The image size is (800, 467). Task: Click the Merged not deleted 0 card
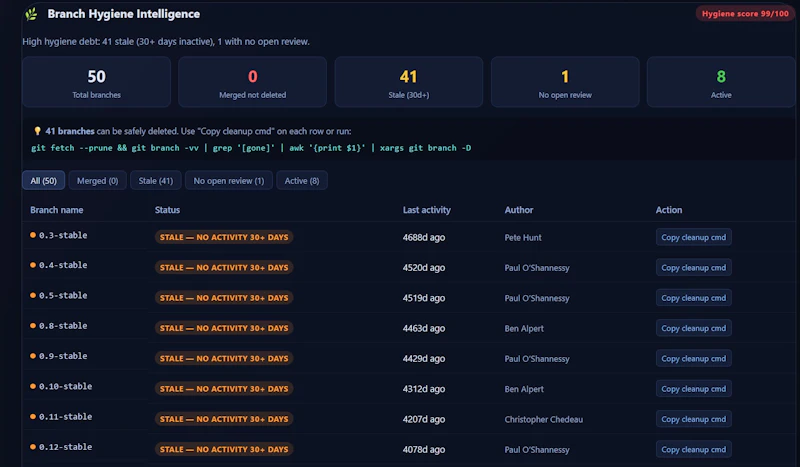tap(253, 82)
